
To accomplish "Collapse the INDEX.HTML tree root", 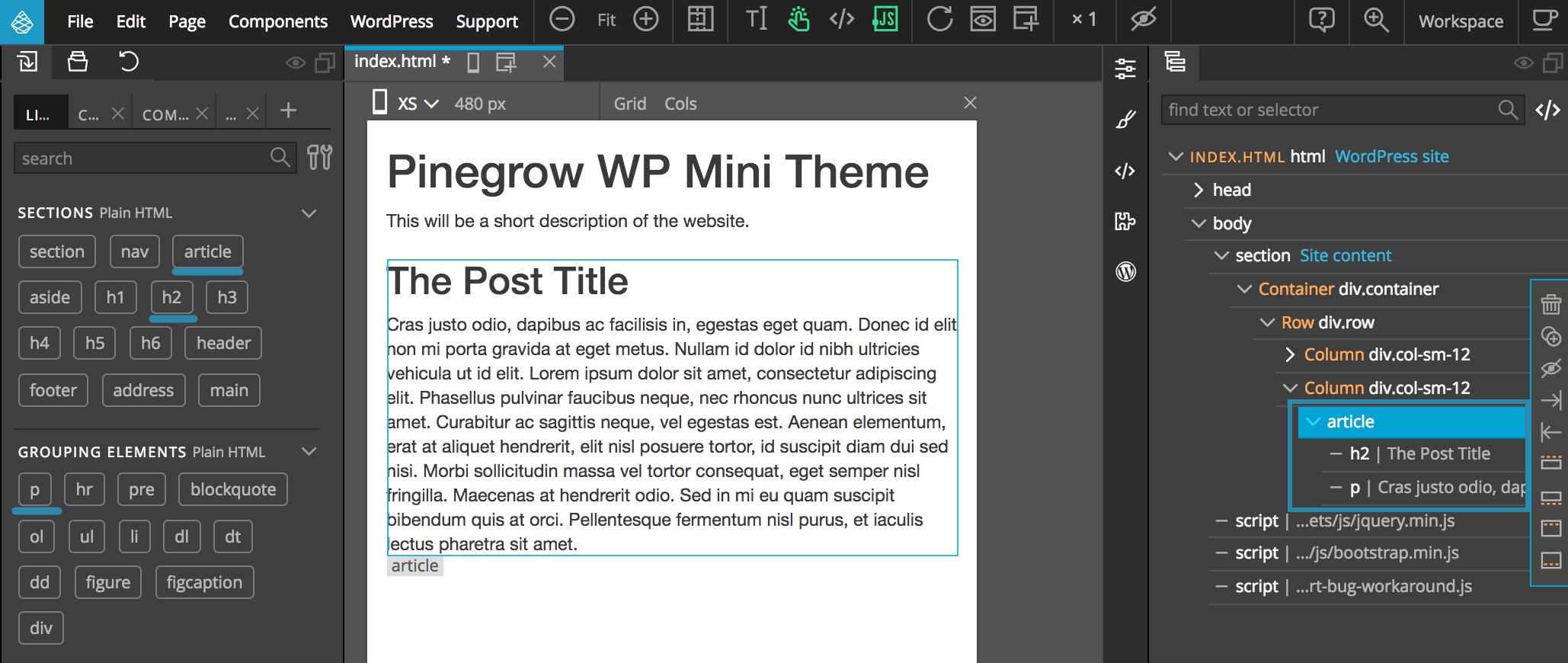I will (x=1176, y=156).
